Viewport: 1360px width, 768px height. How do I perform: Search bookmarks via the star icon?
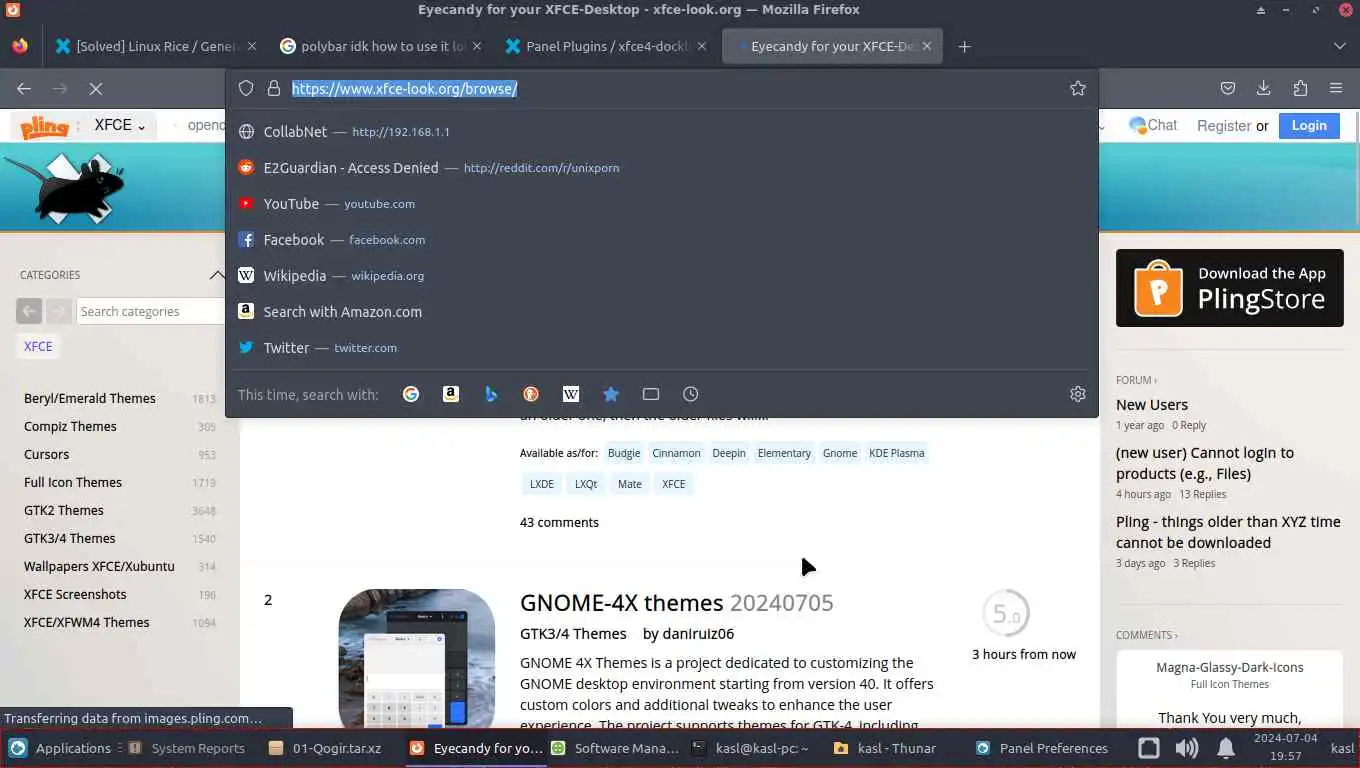click(x=611, y=394)
